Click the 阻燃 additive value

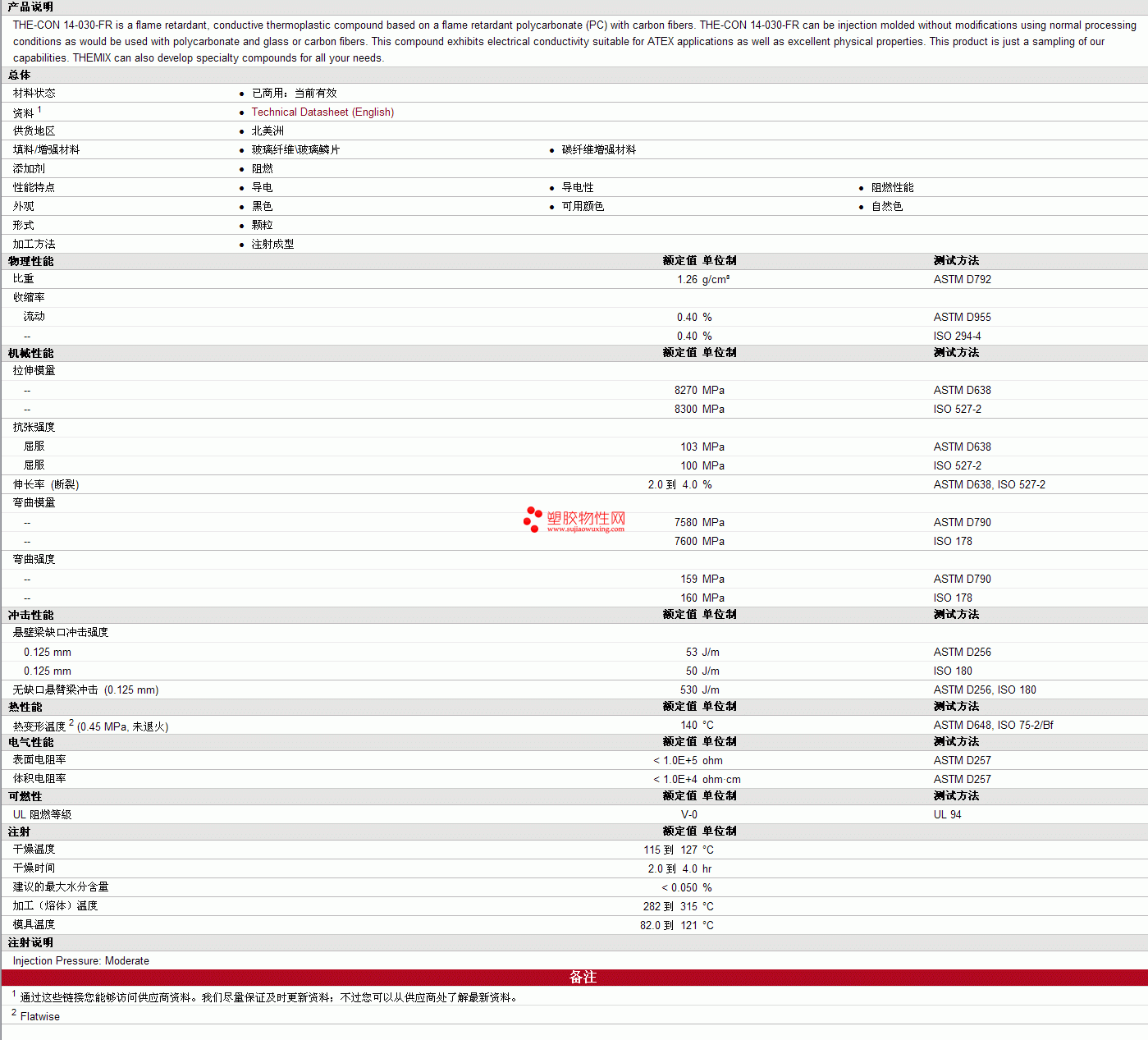[x=263, y=169]
